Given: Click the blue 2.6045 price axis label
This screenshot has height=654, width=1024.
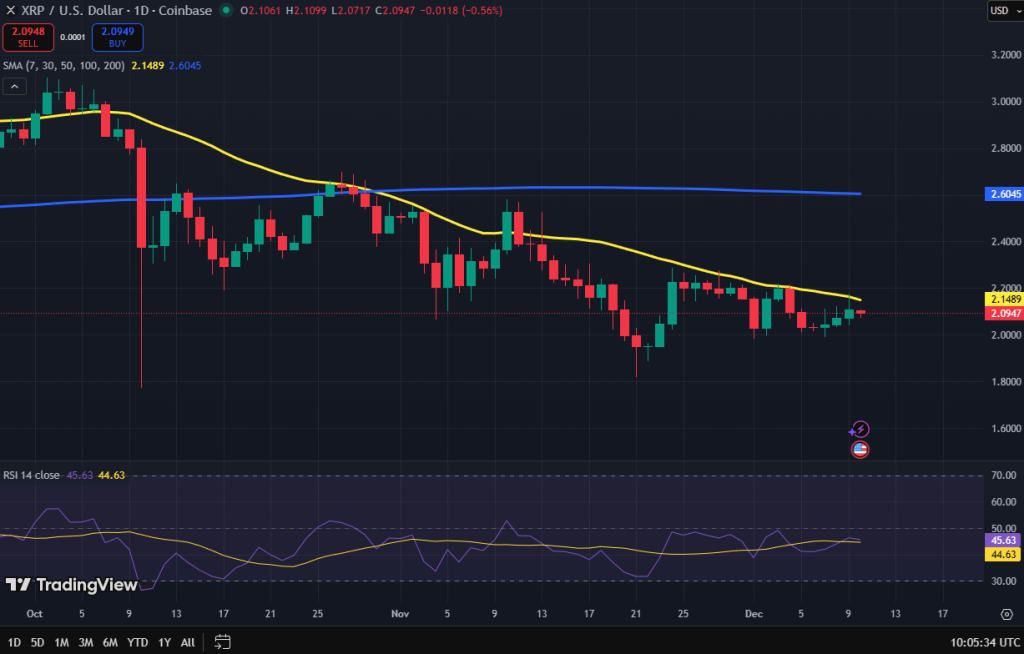Looking at the screenshot, I should (x=1003, y=194).
